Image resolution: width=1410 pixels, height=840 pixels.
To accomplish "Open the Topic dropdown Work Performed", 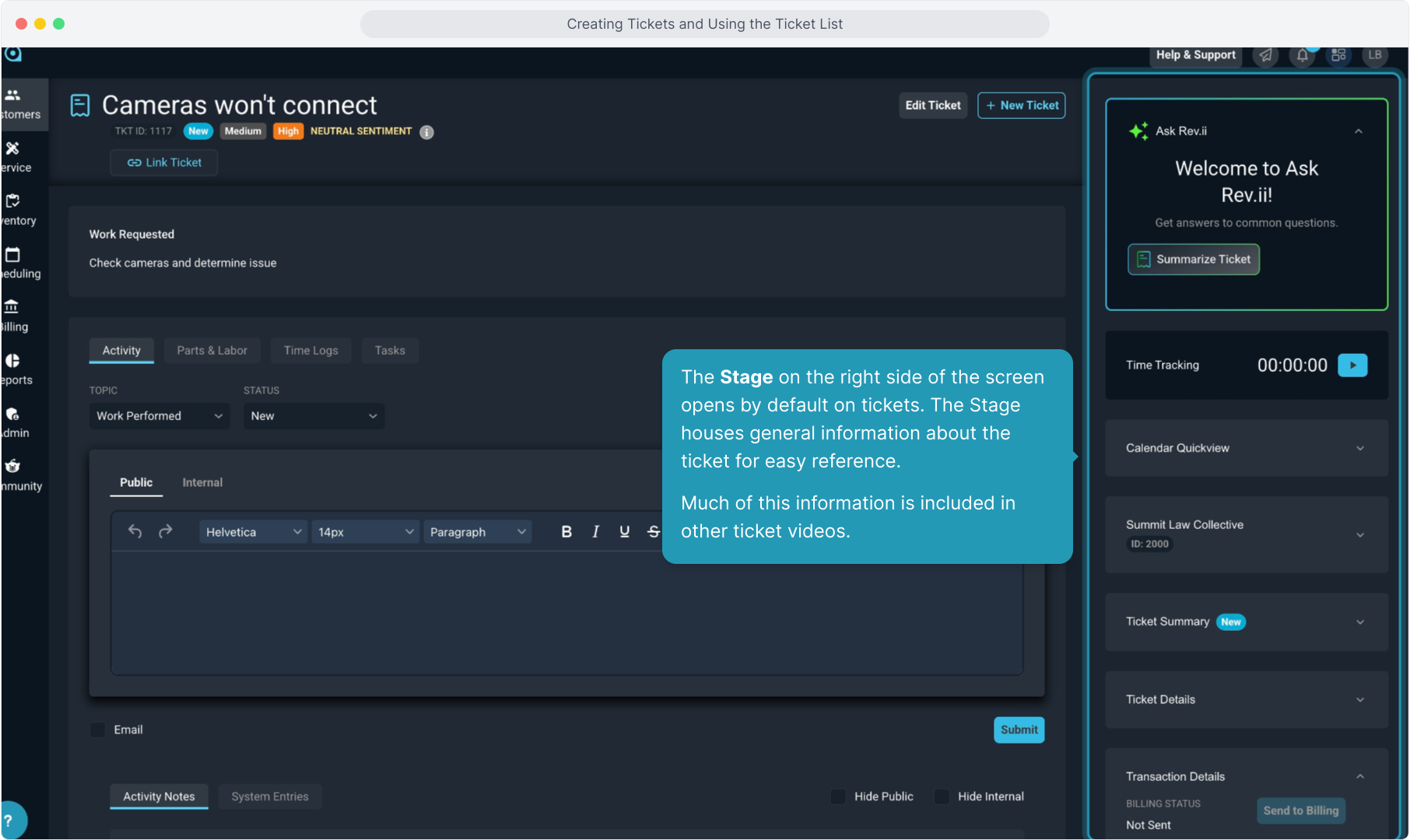I will point(159,416).
